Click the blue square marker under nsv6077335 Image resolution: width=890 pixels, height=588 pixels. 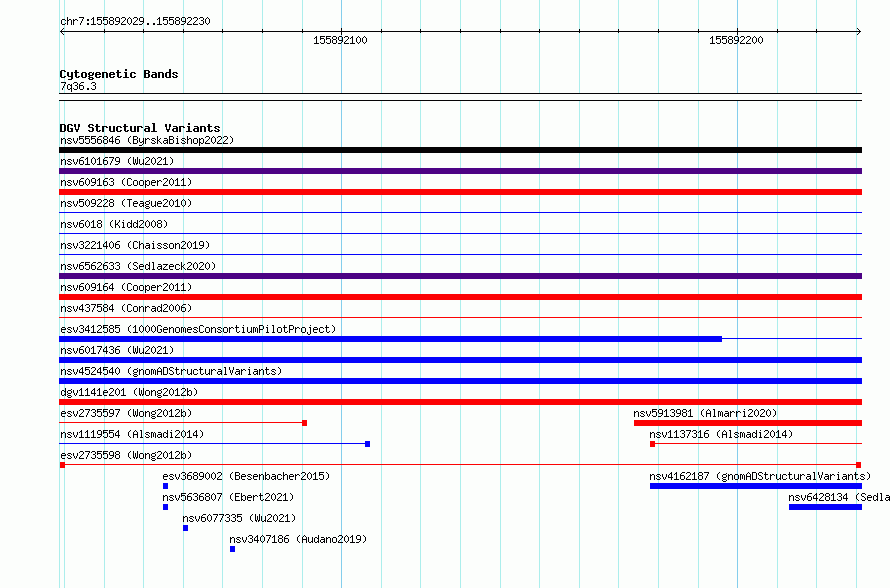tap(186, 528)
